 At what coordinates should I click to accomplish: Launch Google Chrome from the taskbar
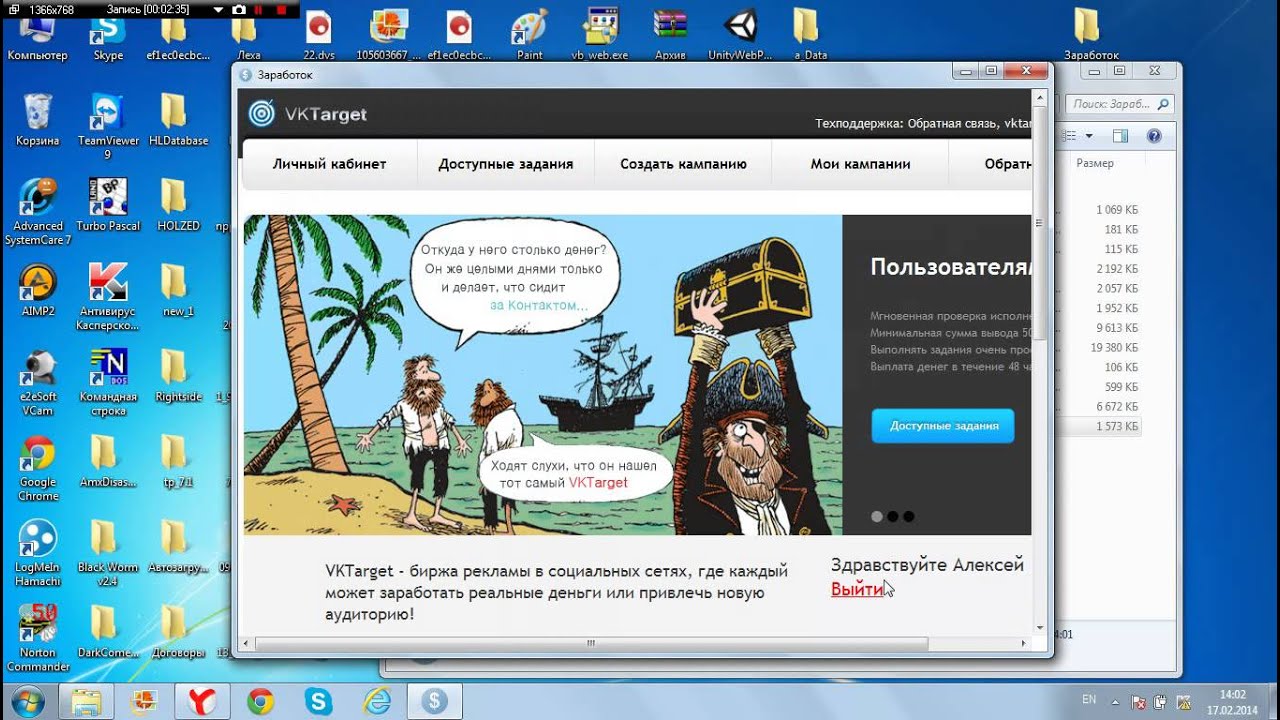(260, 700)
